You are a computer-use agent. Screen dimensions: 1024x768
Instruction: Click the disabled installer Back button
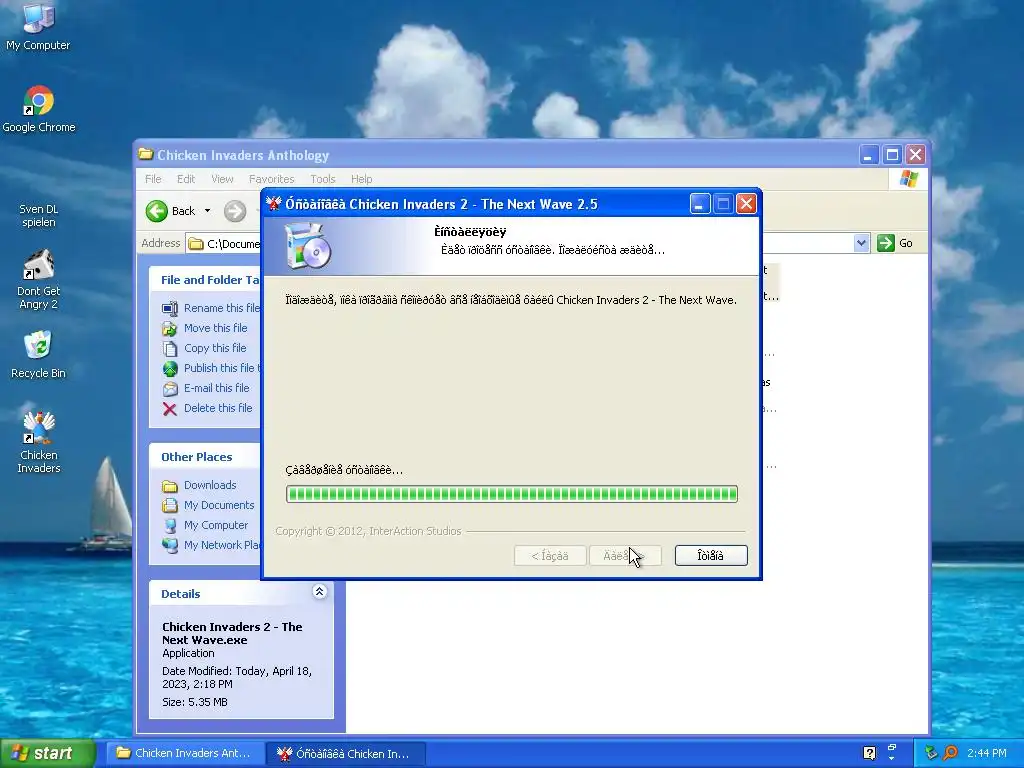(x=550, y=556)
